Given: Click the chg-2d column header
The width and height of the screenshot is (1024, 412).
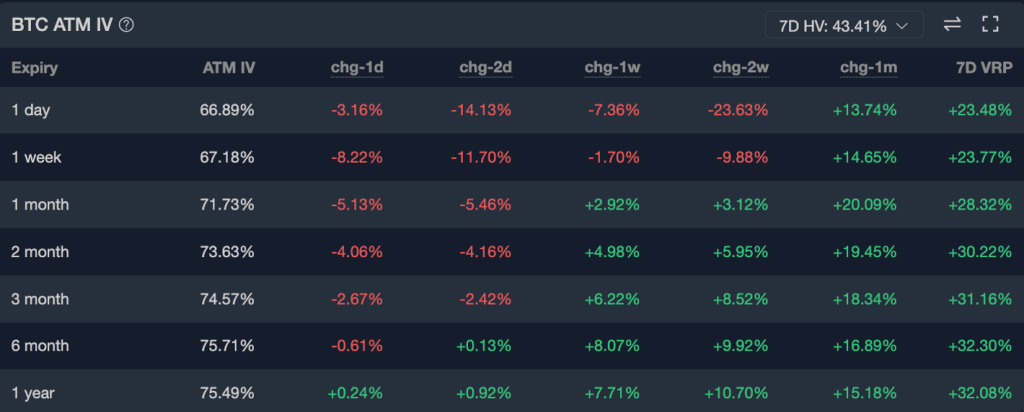Looking at the screenshot, I should tap(485, 68).
